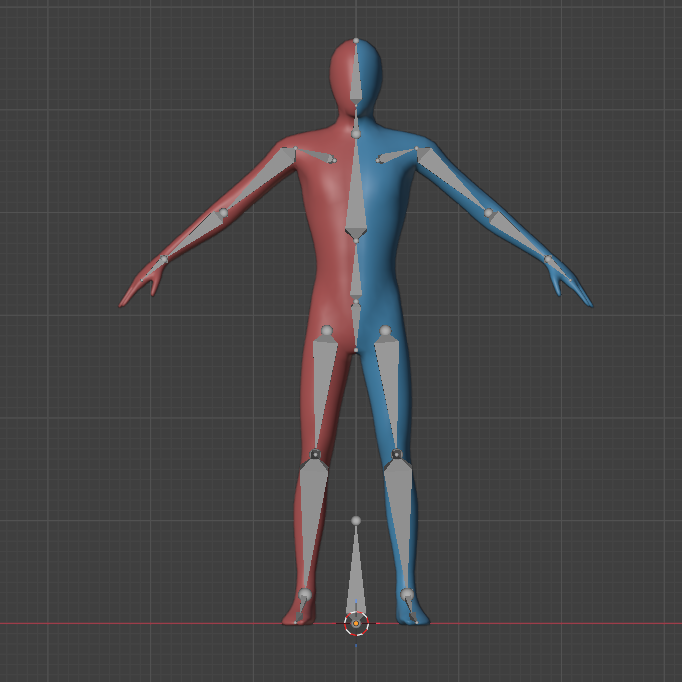
Task: Select the wrist joint on the red arm
Action: [164, 260]
